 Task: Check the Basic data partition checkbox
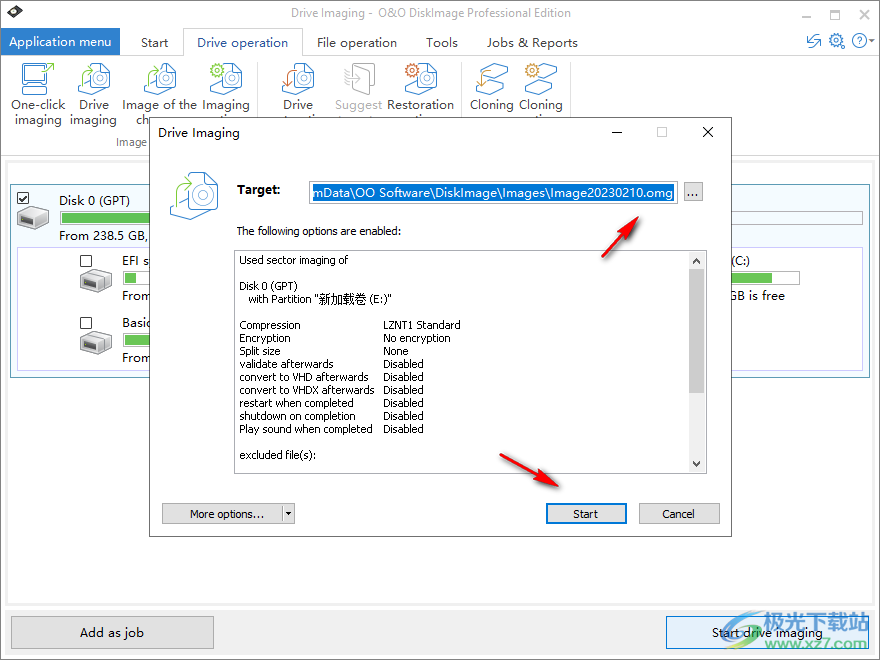point(86,323)
